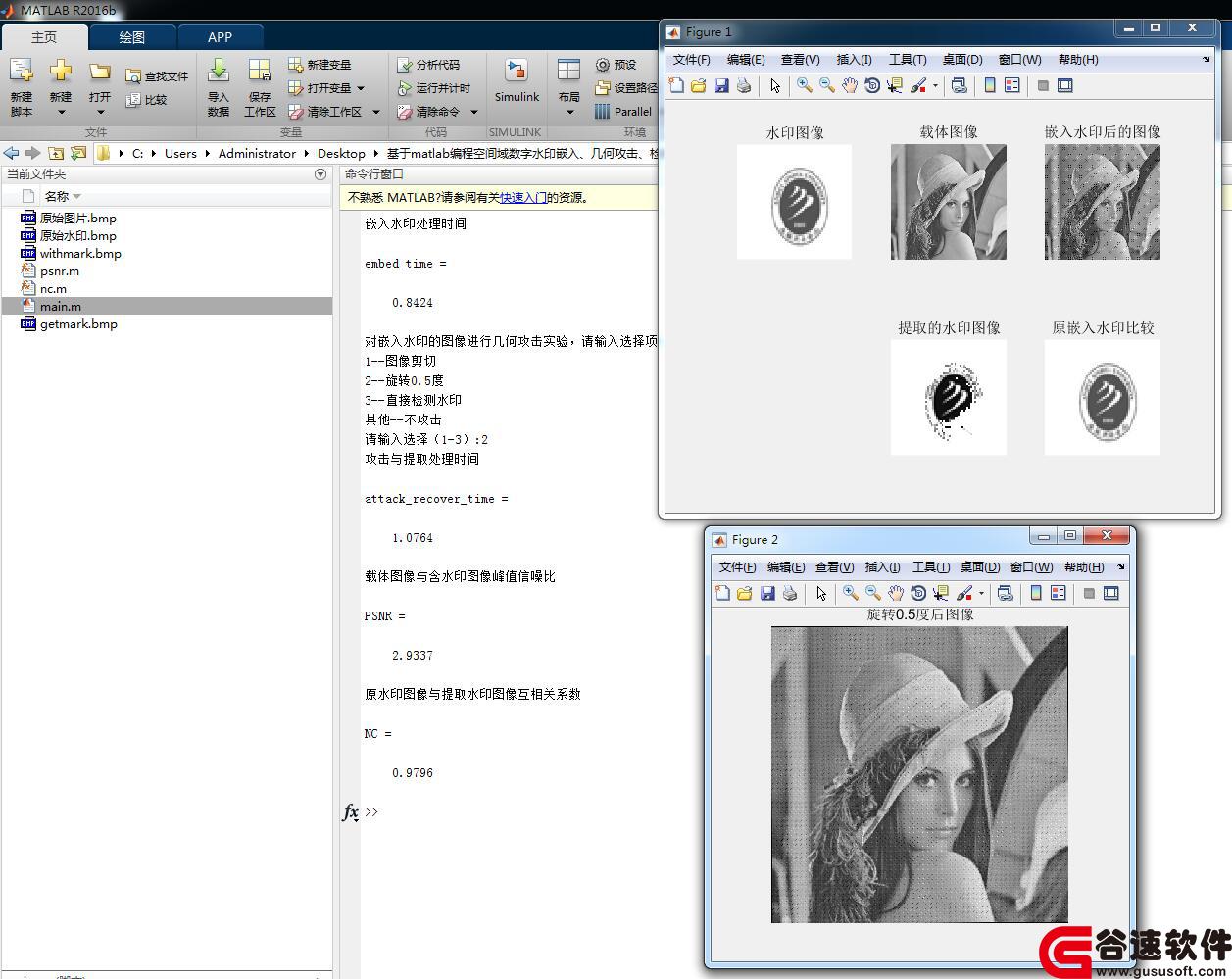Screen dimensions: 1232x979
Task: Click Print figure icon in Figure 1
Action: pos(744,86)
